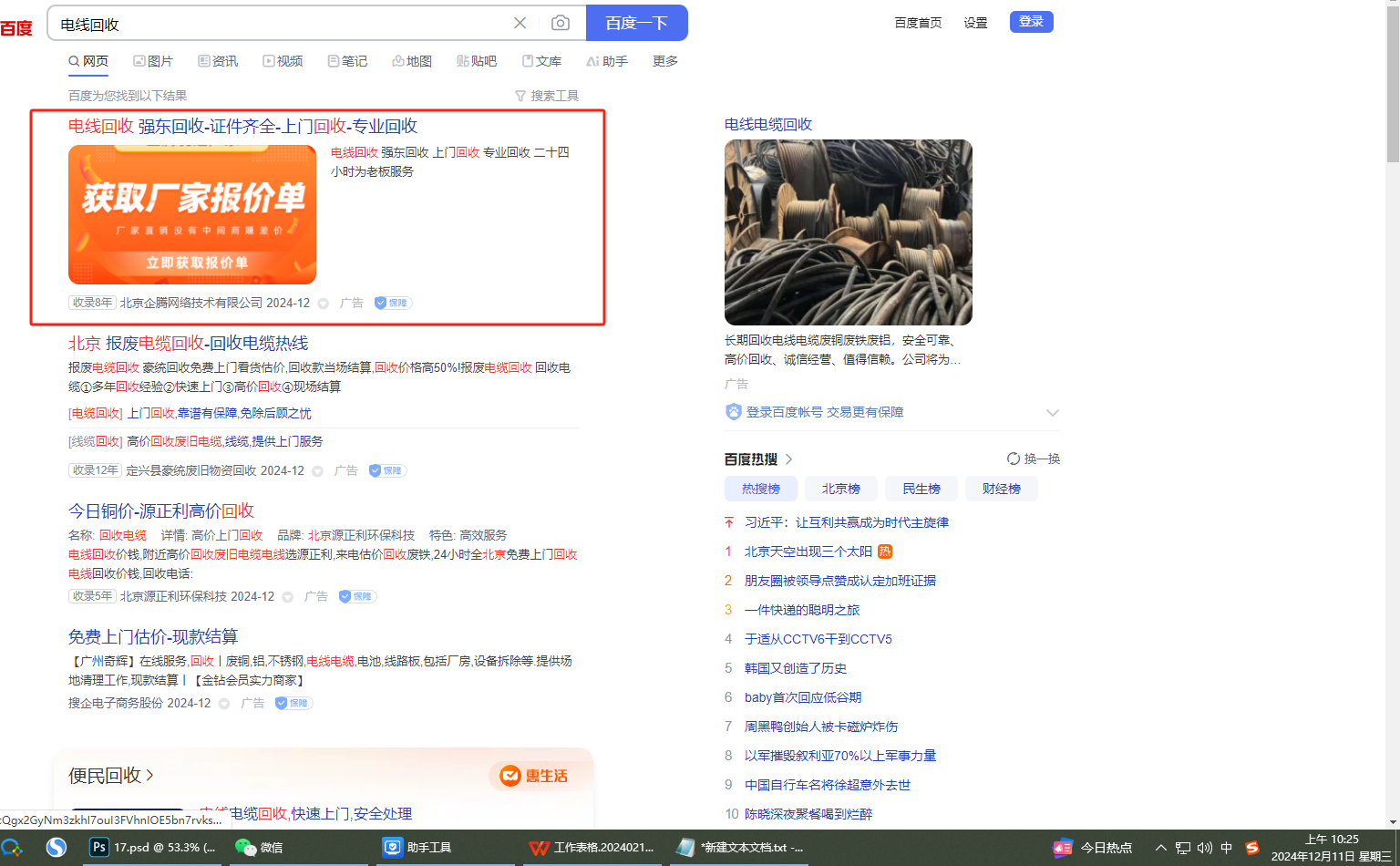The image size is (1400, 866).
Task: Open the AI 助手 search tab
Action: (607, 61)
